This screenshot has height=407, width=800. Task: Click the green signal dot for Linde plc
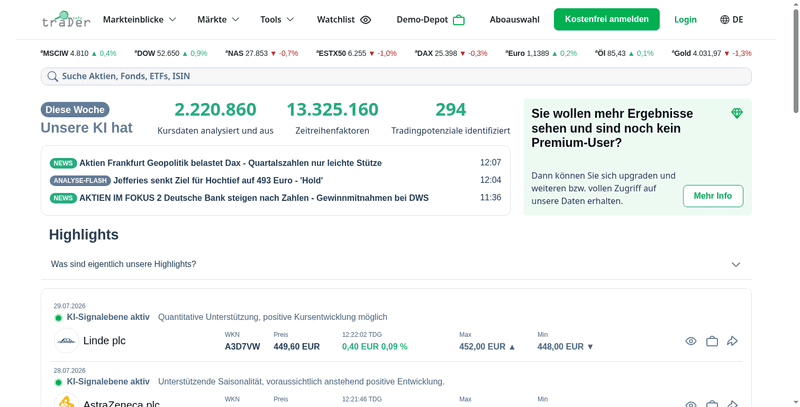click(58, 318)
